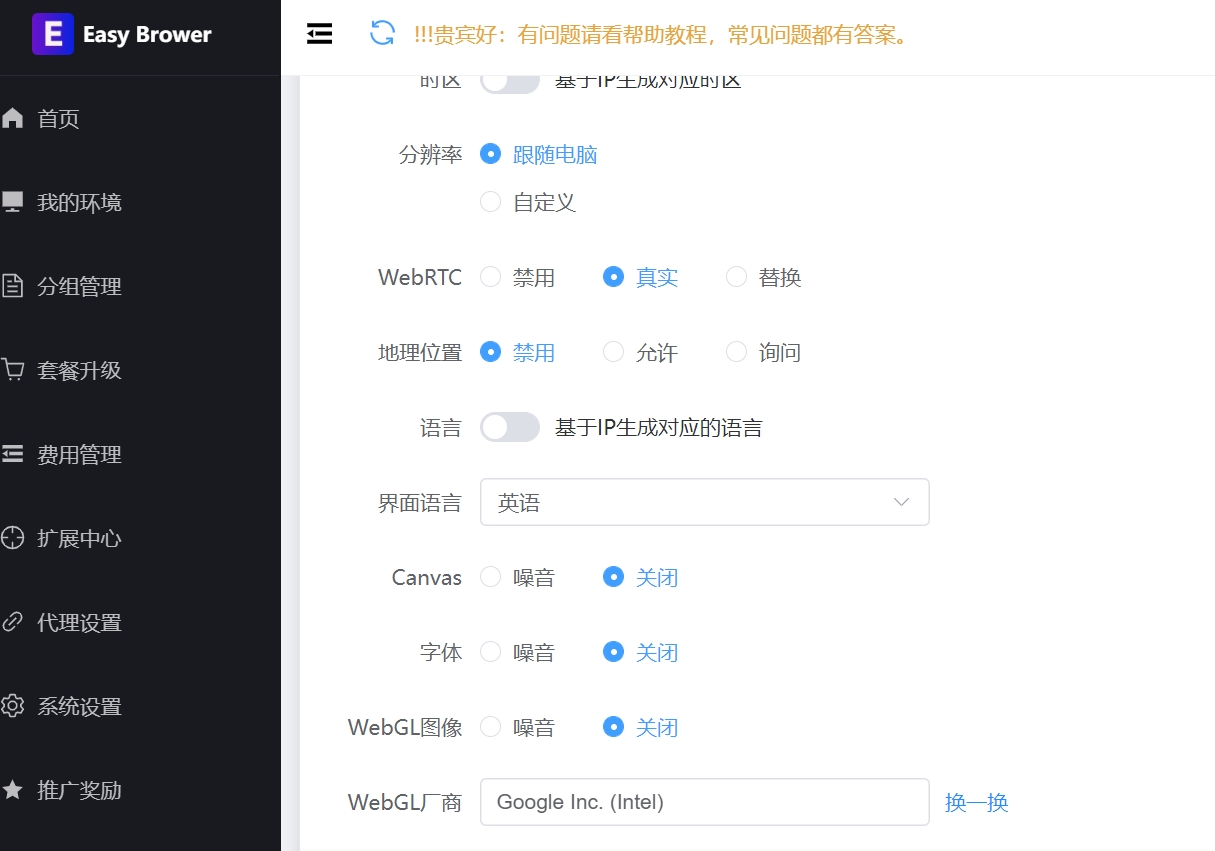Open the 界面语言 language dropdown

point(704,502)
